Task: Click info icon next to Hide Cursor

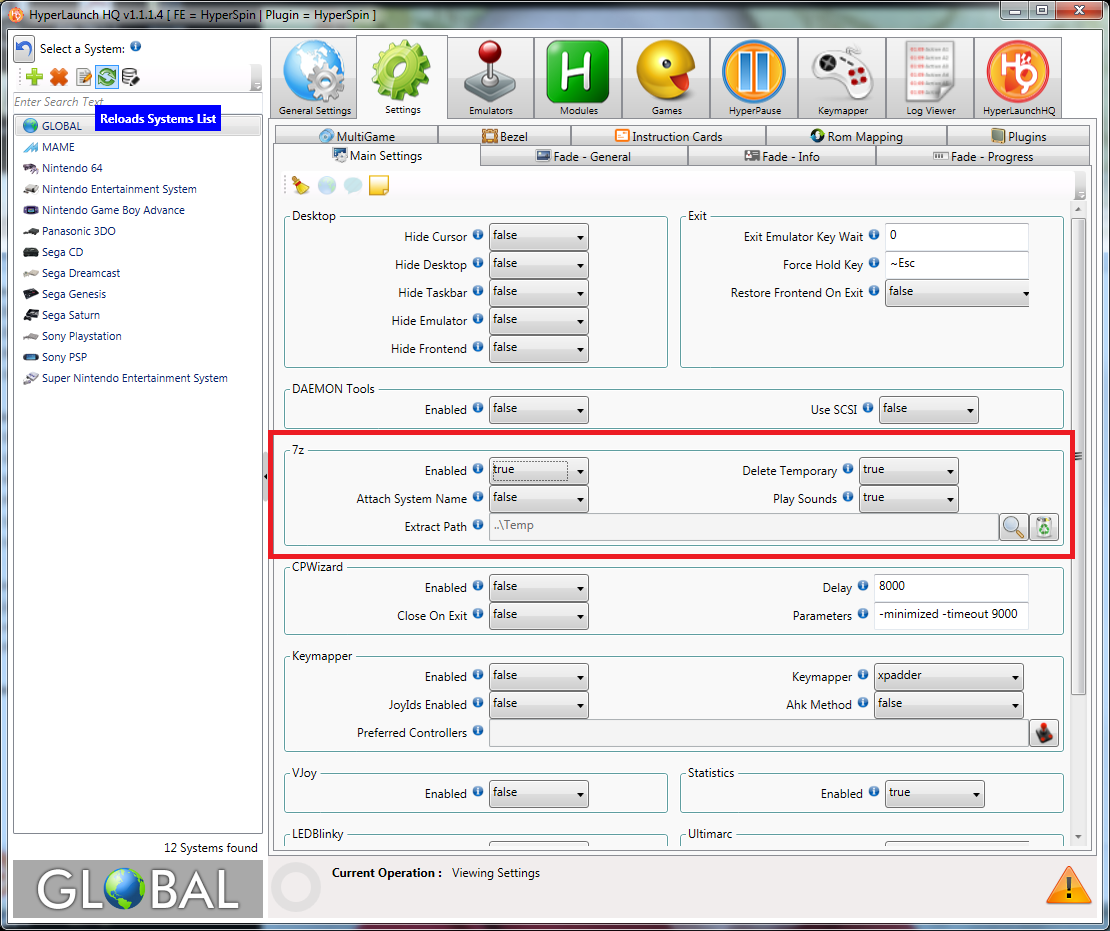Action: (478, 236)
